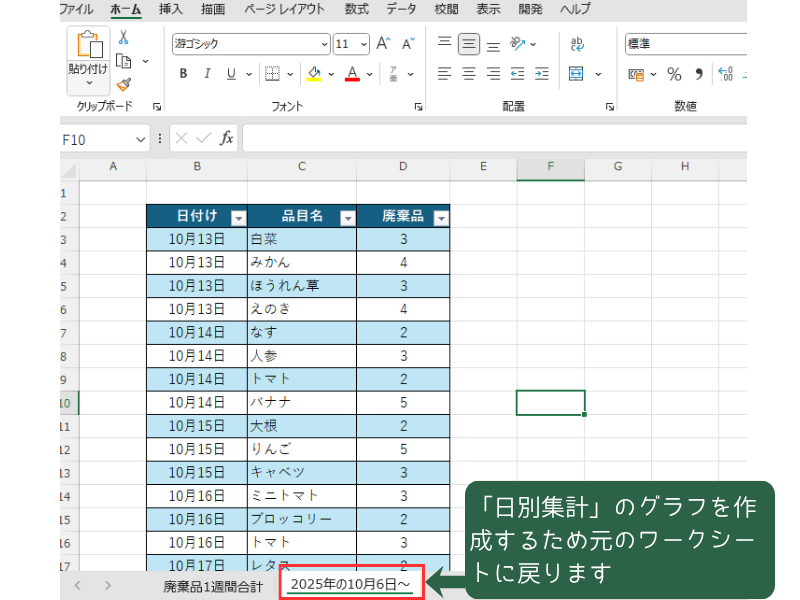Open the 日付け column filter dropdown

[238, 217]
